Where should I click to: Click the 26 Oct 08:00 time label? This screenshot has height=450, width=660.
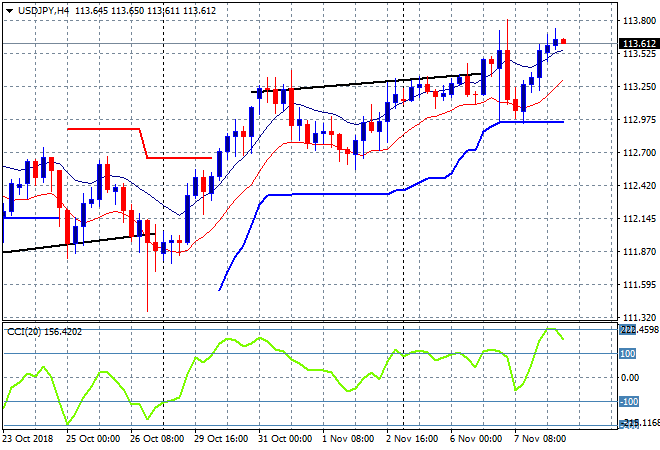pos(157,439)
